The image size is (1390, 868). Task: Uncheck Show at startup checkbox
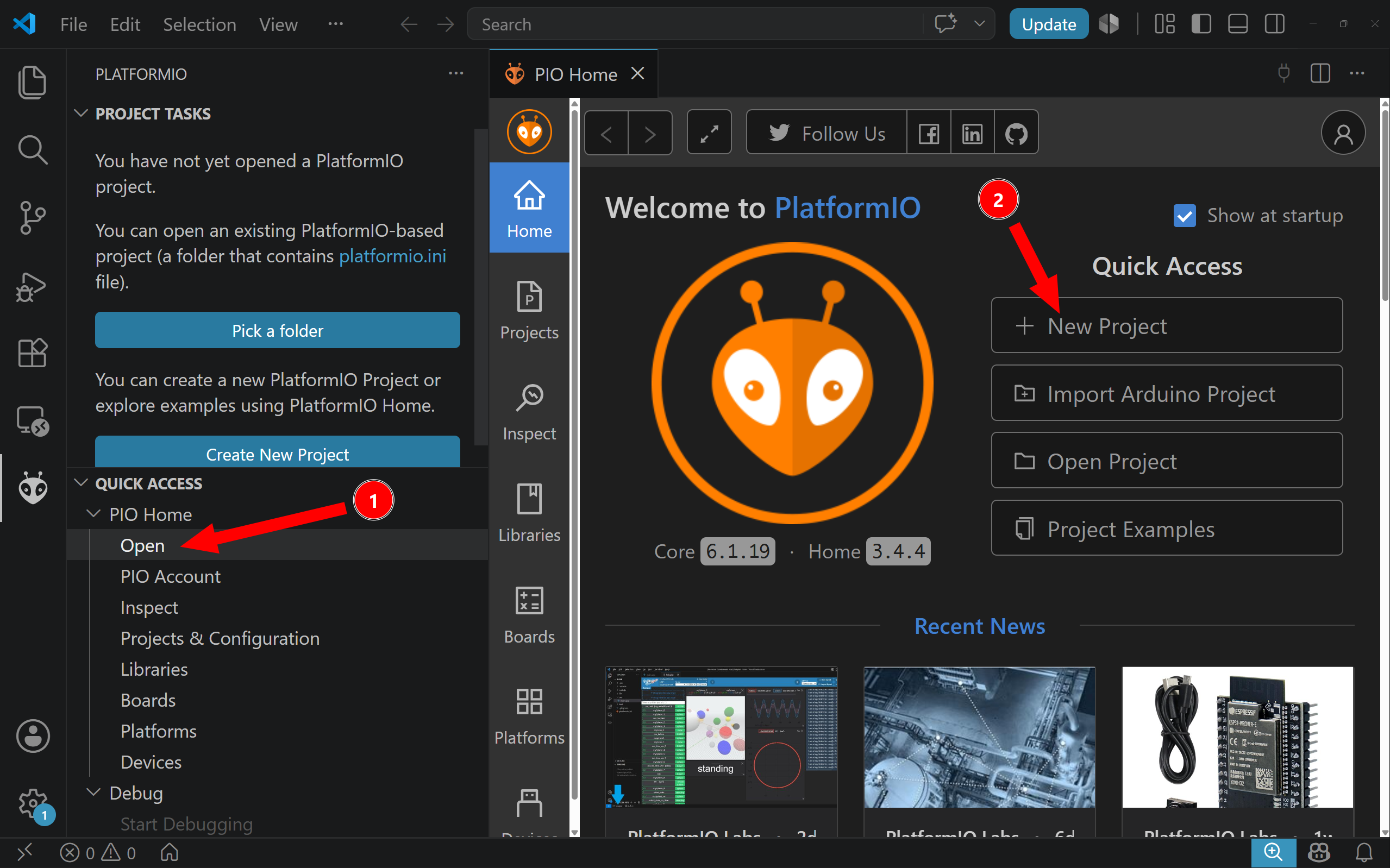coord(1185,216)
